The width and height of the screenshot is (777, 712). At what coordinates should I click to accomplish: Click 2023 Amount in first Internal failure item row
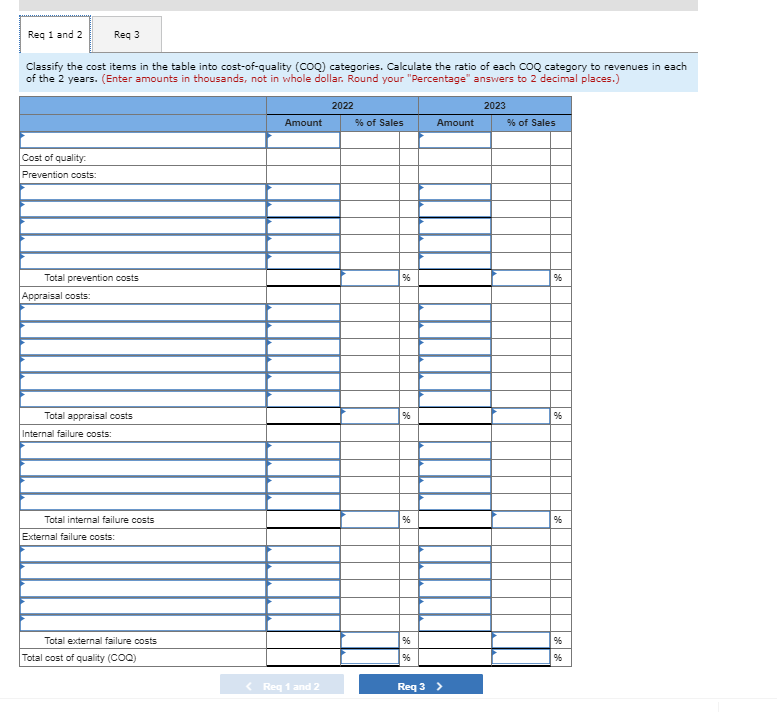coord(455,450)
